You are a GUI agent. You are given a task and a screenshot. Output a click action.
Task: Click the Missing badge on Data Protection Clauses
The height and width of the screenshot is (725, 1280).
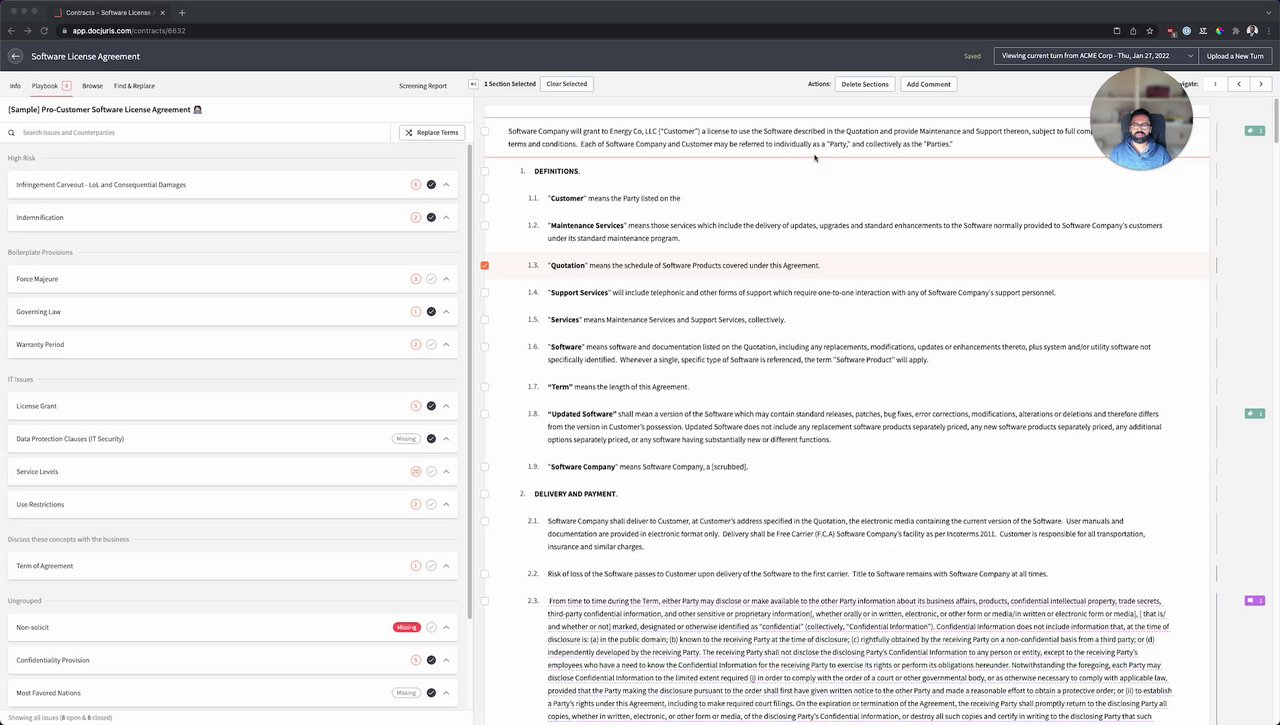click(x=406, y=439)
